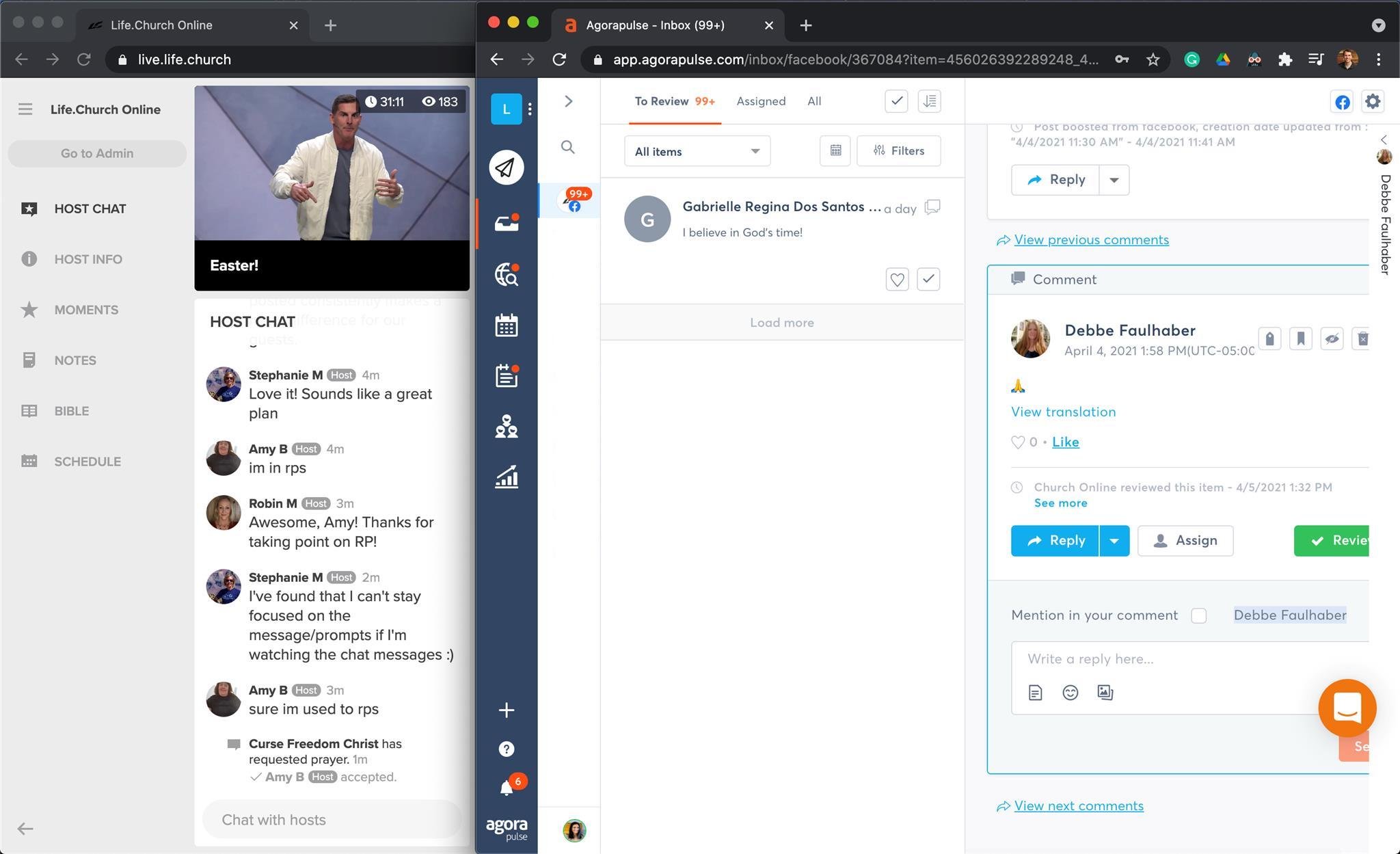Click the Filters button
Screen dimensions: 1400x854
click(898, 150)
